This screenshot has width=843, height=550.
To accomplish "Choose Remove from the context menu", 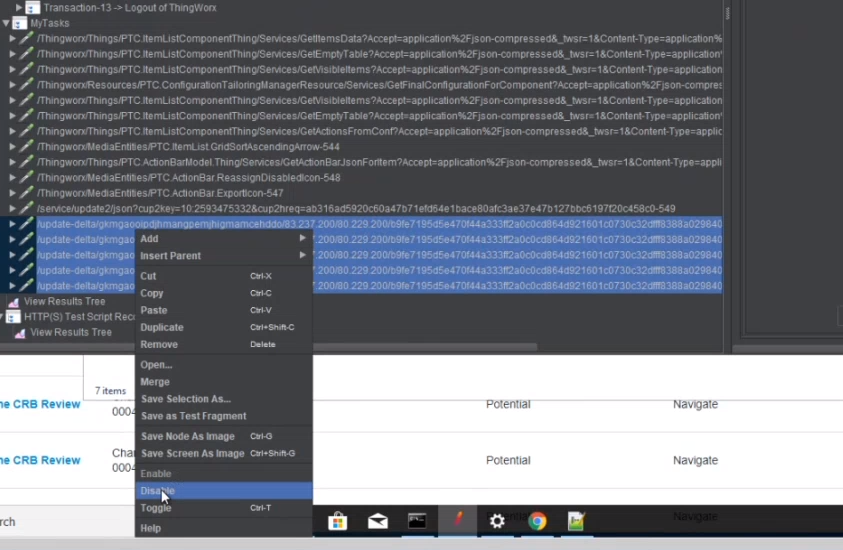I will point(223,345).
